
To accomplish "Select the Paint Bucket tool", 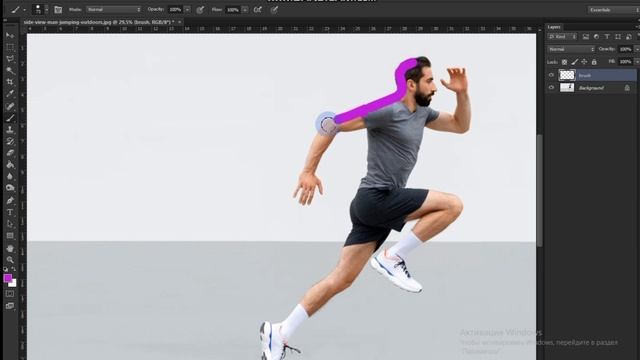I will pos(10,165).
